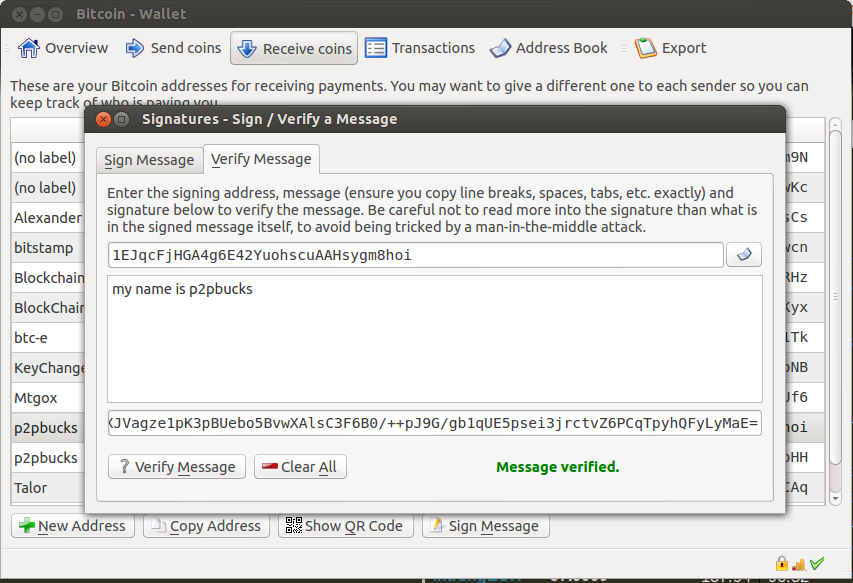Click the address list scrollbar down arrow
This screenshot has width=853, height=583.
tap(835, 498)
